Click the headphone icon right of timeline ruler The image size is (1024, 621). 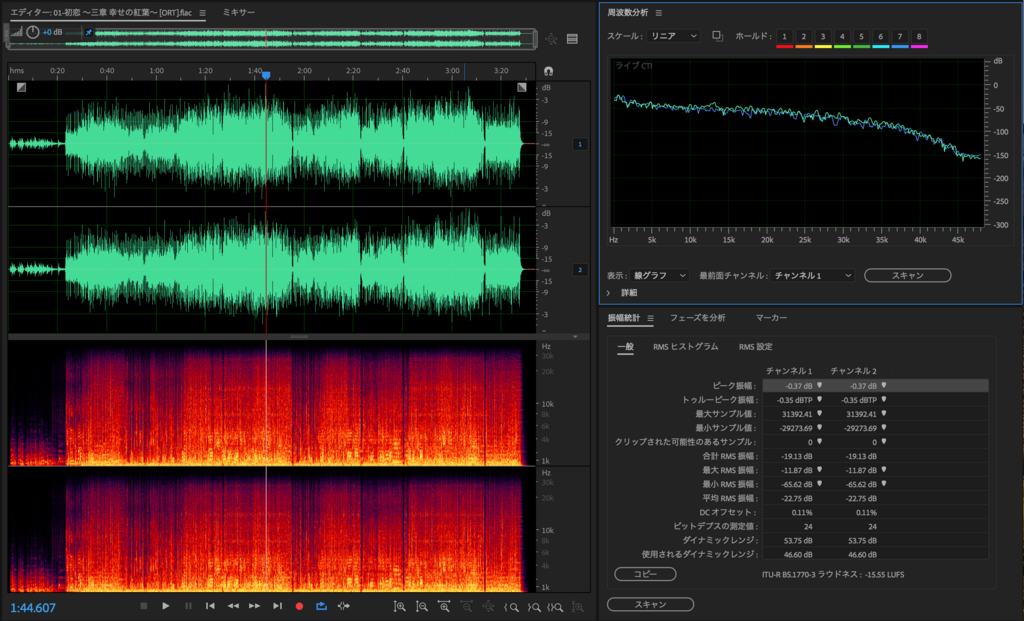coord(549,71)
